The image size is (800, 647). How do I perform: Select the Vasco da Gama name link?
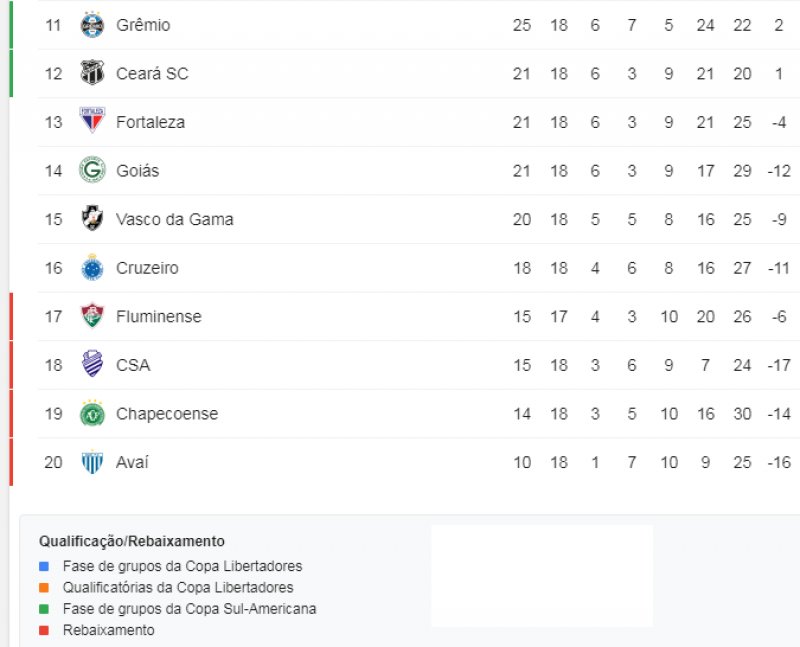click(x=174, y=219)
